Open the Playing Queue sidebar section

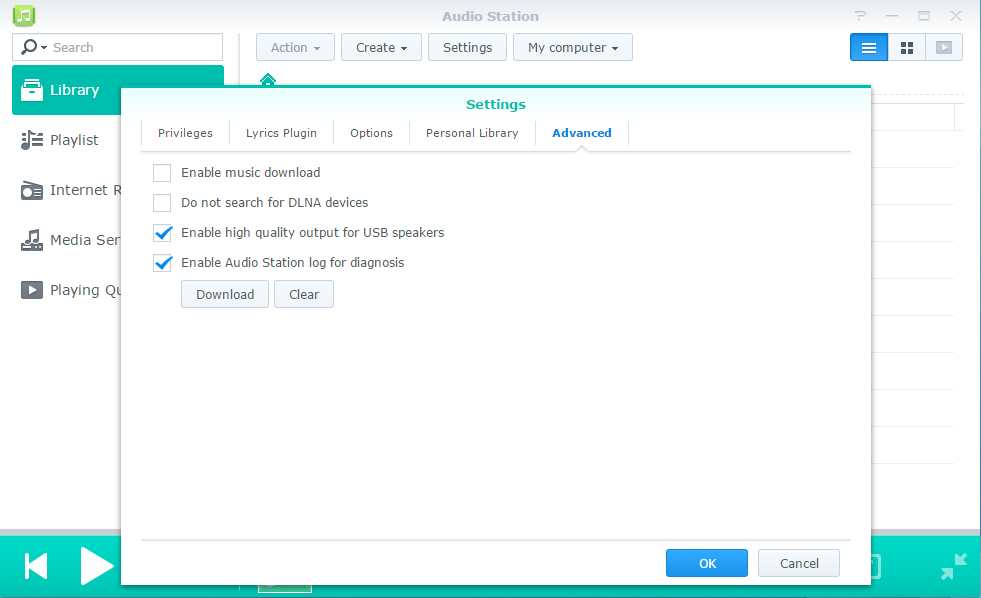click(x=66, y=290)
